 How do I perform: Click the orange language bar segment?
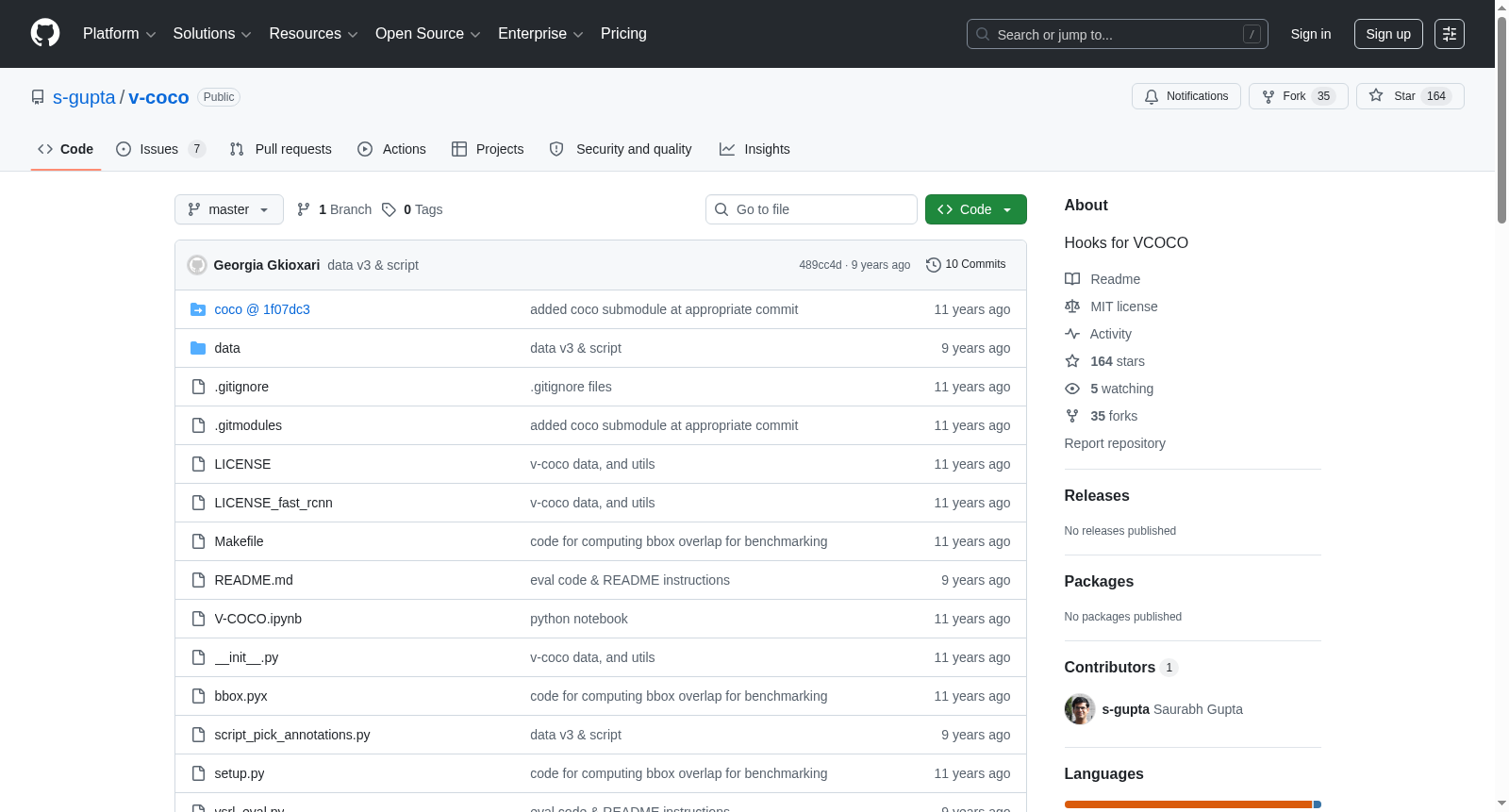(1188, 804)
